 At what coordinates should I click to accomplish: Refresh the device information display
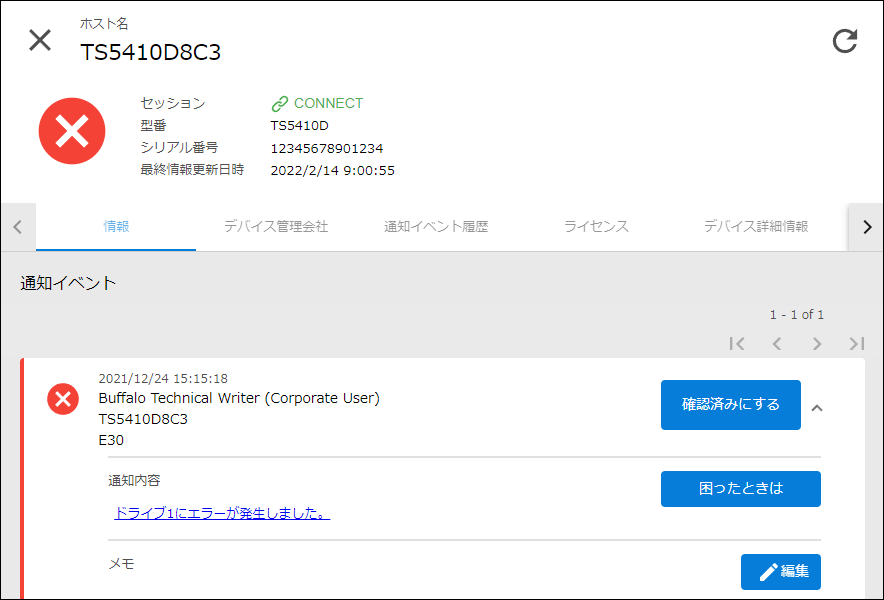845,41
